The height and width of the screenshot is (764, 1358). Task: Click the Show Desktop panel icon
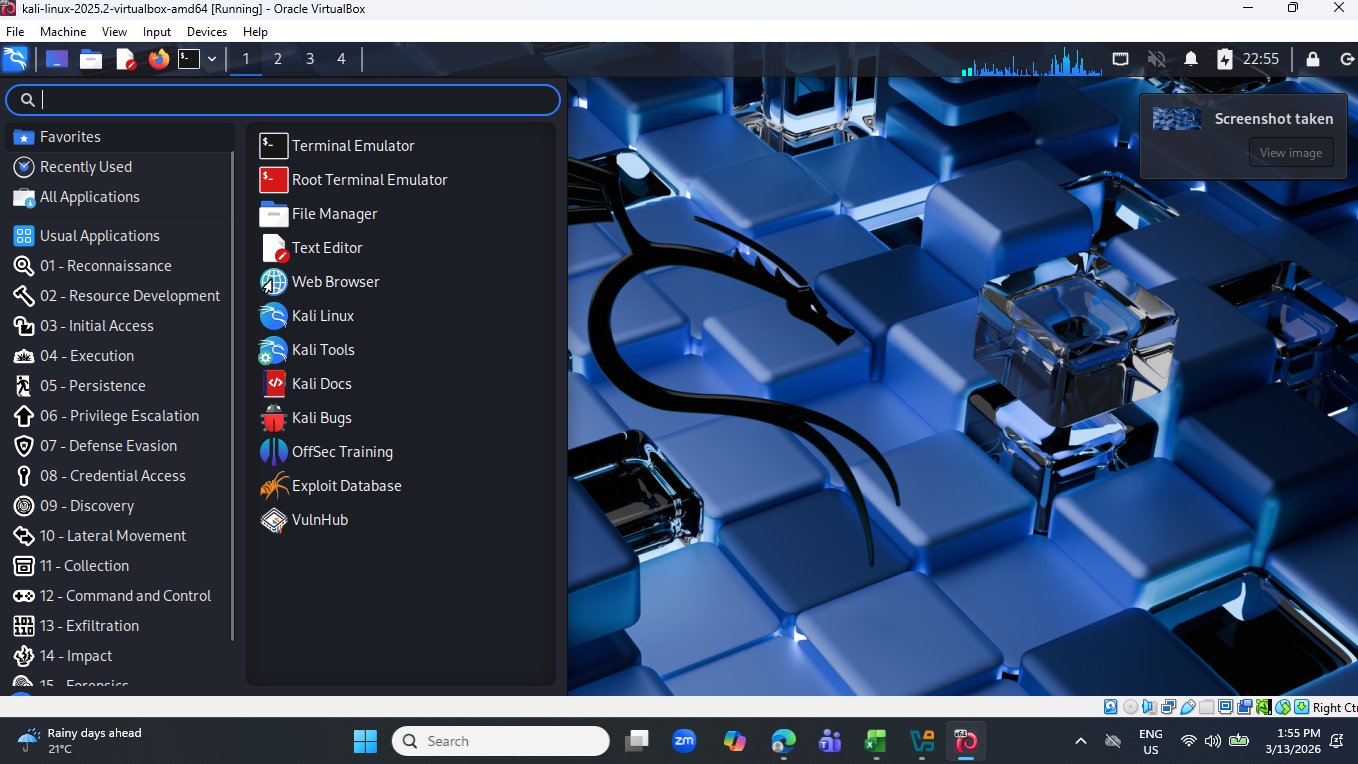click(57, 59)
